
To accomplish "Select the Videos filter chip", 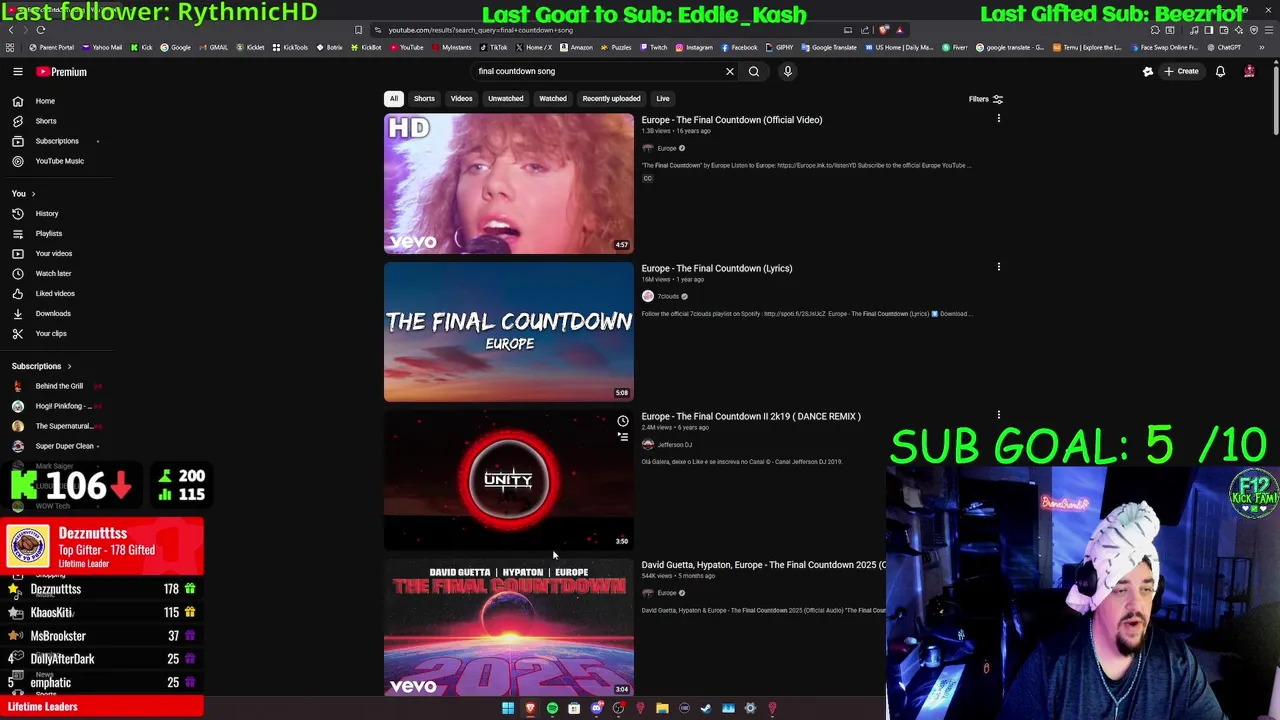I will 461,99.
